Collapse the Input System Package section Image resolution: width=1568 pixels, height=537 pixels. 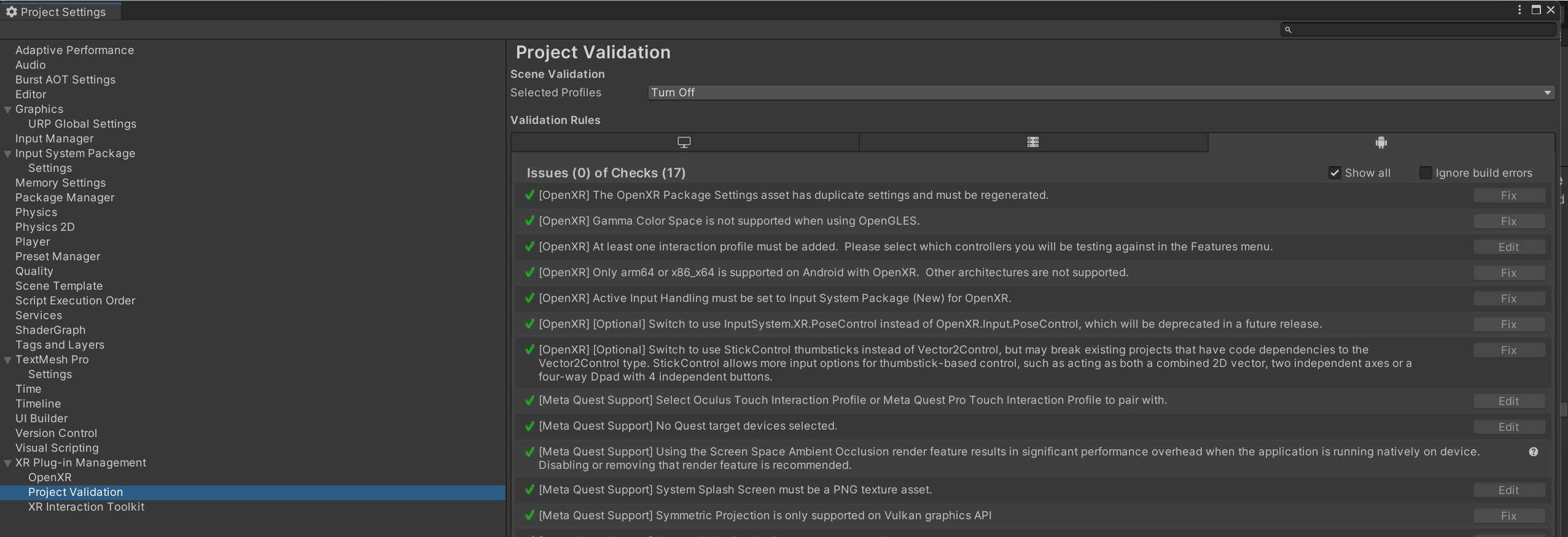8,154
